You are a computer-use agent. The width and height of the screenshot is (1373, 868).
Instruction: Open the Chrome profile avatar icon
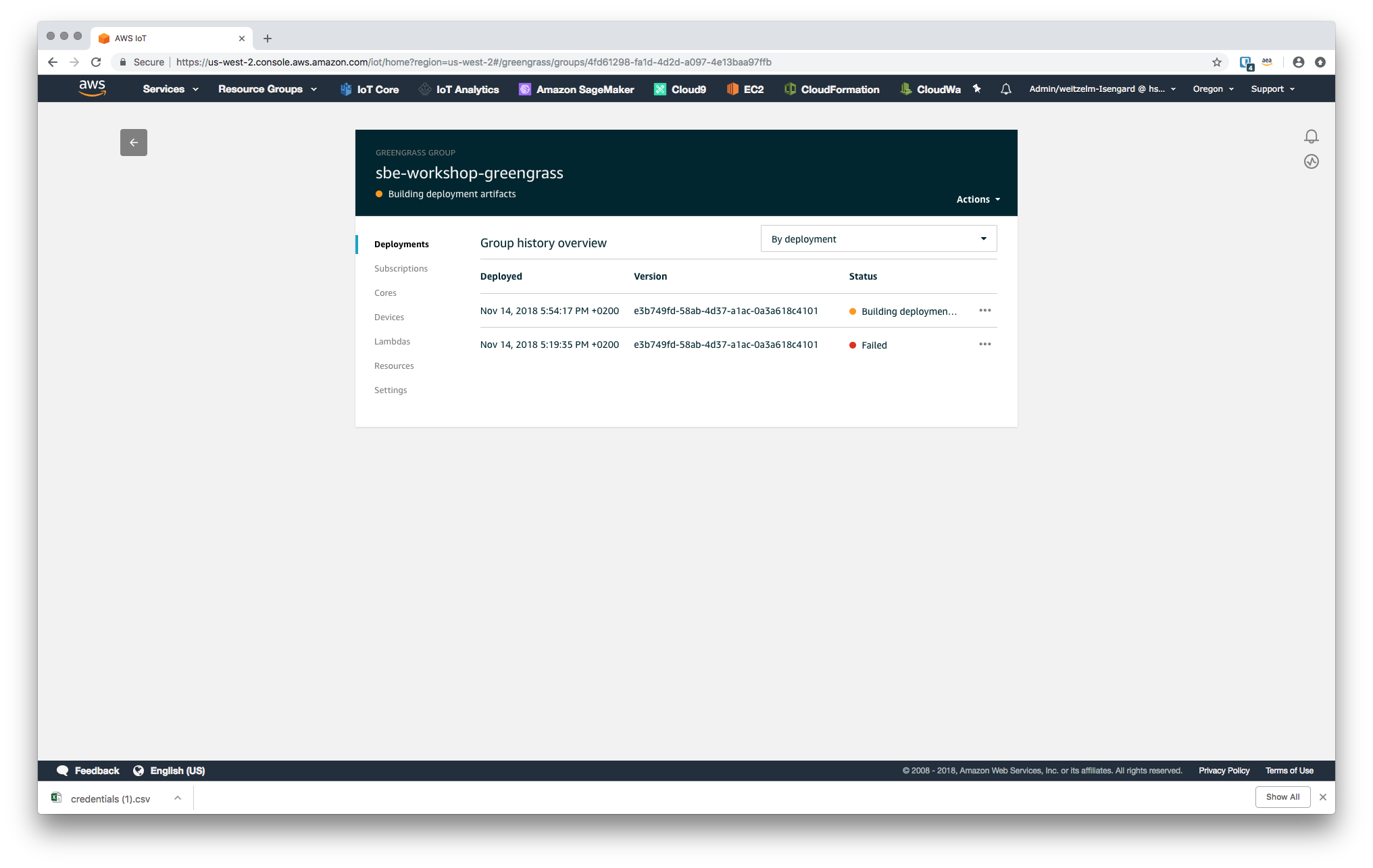[x=1299, y=62]
